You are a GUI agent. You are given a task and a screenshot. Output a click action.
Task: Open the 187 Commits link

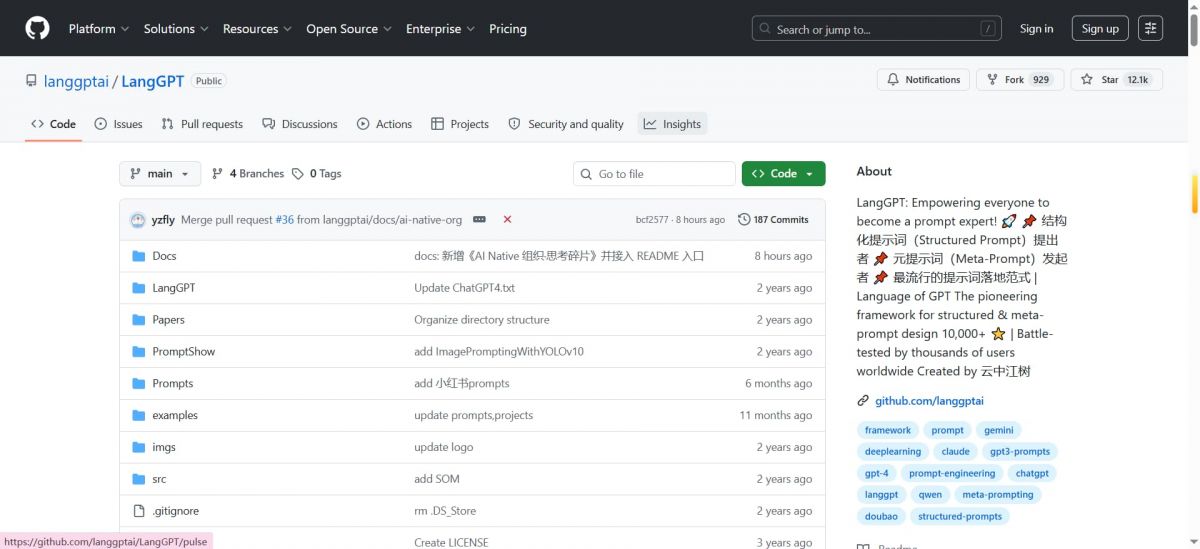(773, 220)
